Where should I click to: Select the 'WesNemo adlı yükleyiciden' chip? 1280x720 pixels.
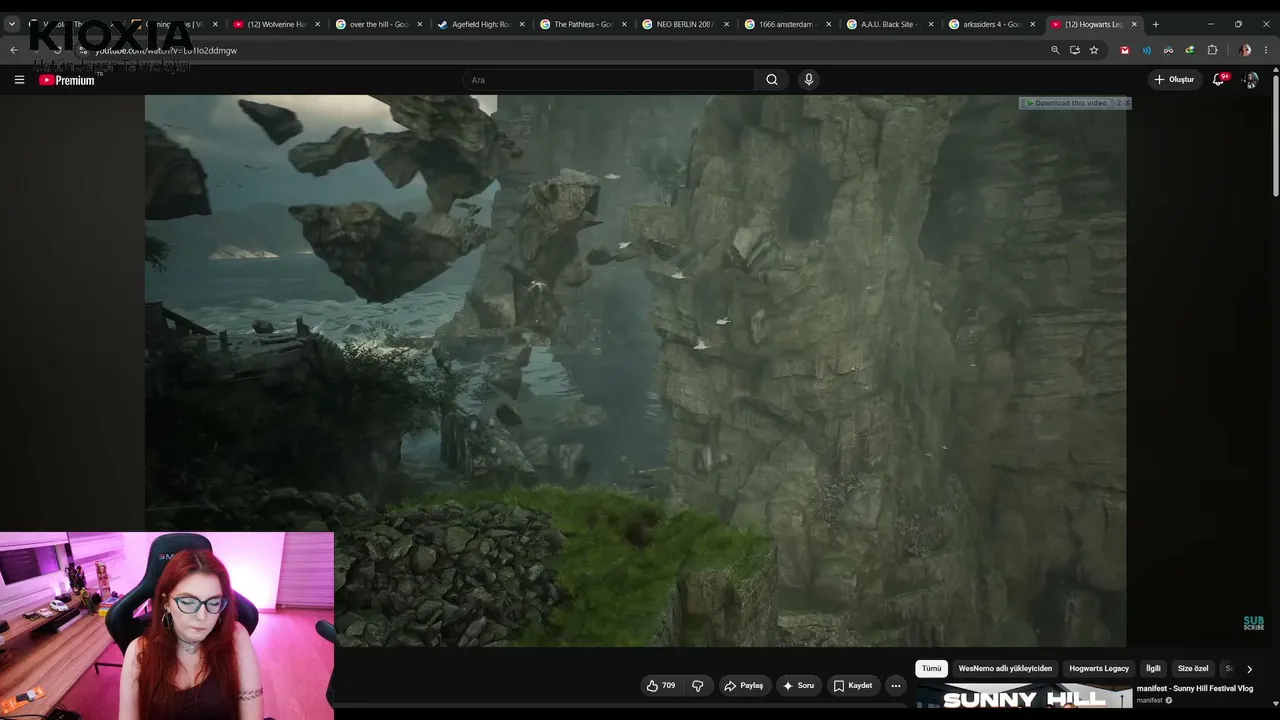pyautogui.click(x=1005, y=669)
